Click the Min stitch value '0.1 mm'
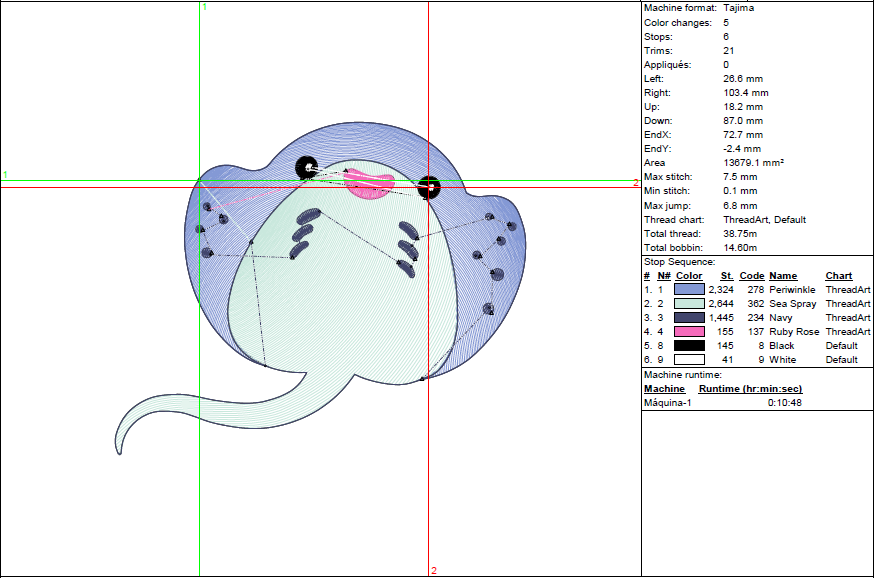Image resolution: width=874 pixels, height=578 pixels. coord(740,191)
